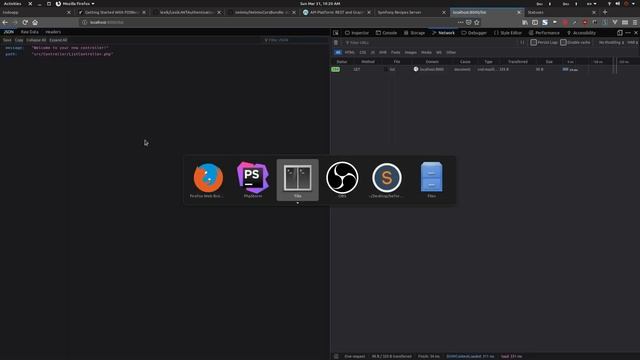Filter network requests by XHR
Image resolution: width=640 pixels, height=360 pixels.
pos(382,52)
